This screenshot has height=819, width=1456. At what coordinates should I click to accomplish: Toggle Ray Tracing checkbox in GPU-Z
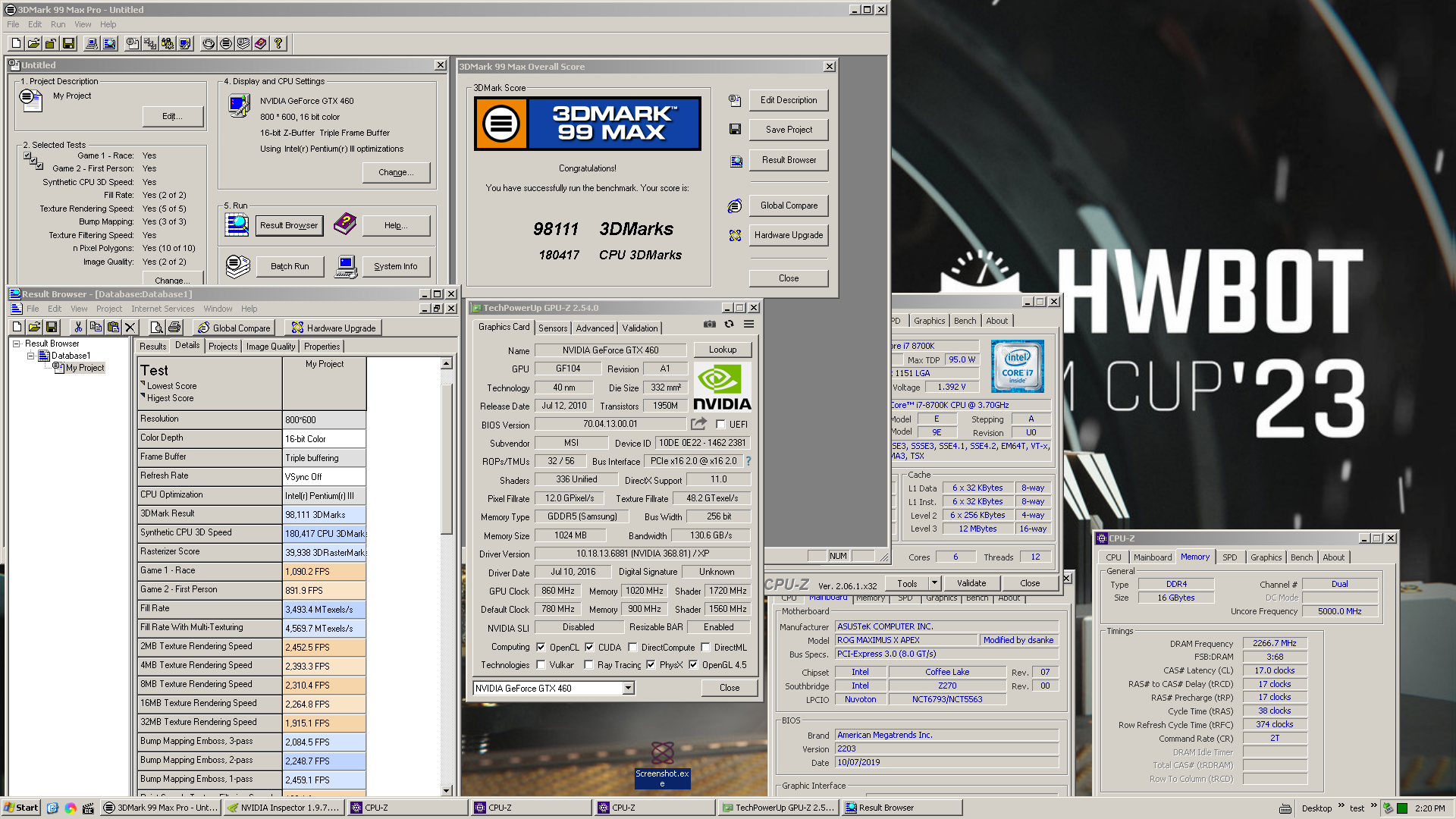point(588,665)
